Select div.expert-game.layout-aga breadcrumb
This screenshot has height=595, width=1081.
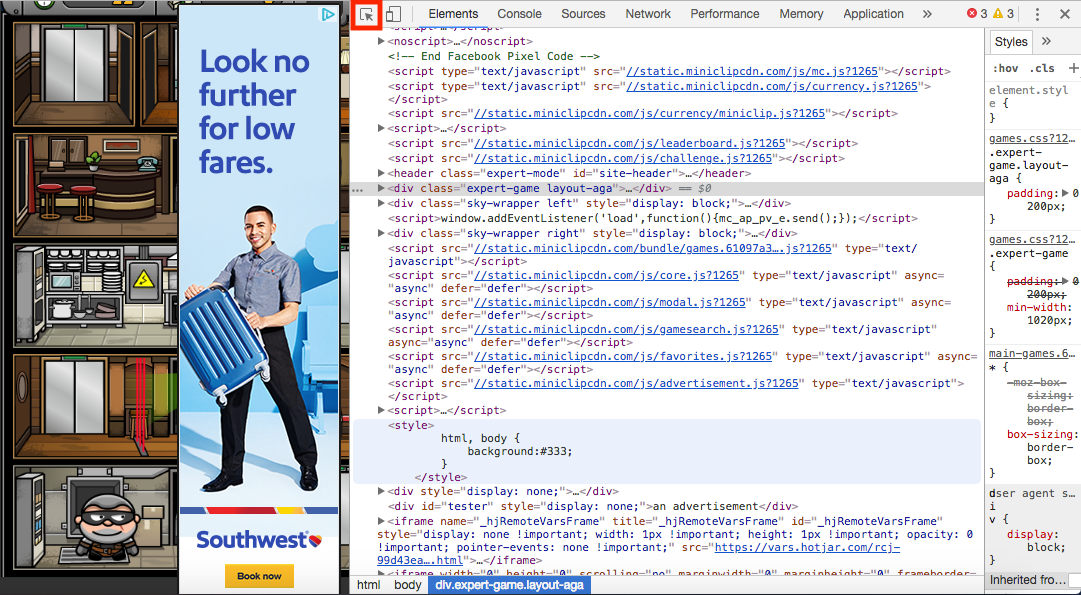[x=509, y=585]
